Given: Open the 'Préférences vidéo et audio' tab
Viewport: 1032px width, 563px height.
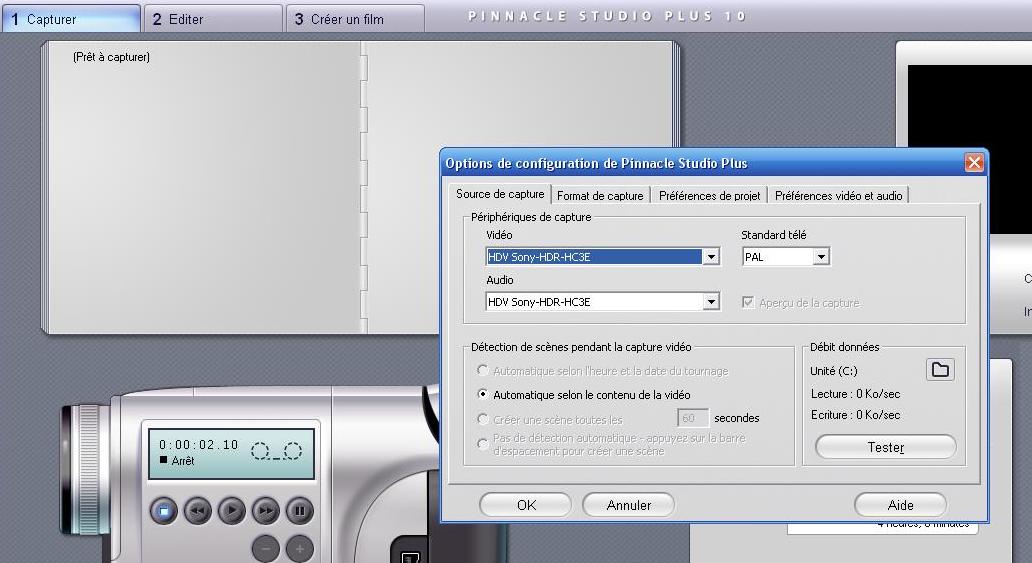Looking at the screenshot, I should pyautogui.click(x=838, y=196).
